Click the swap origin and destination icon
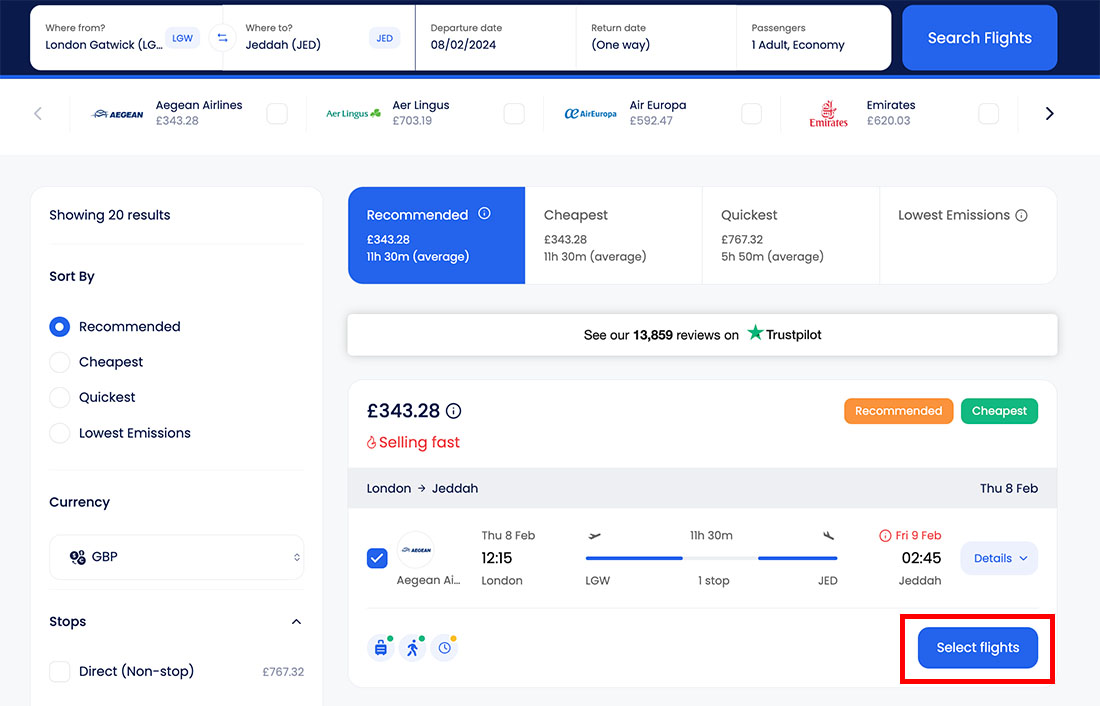This screenshot has width=1100, height=706. point(222,38)
